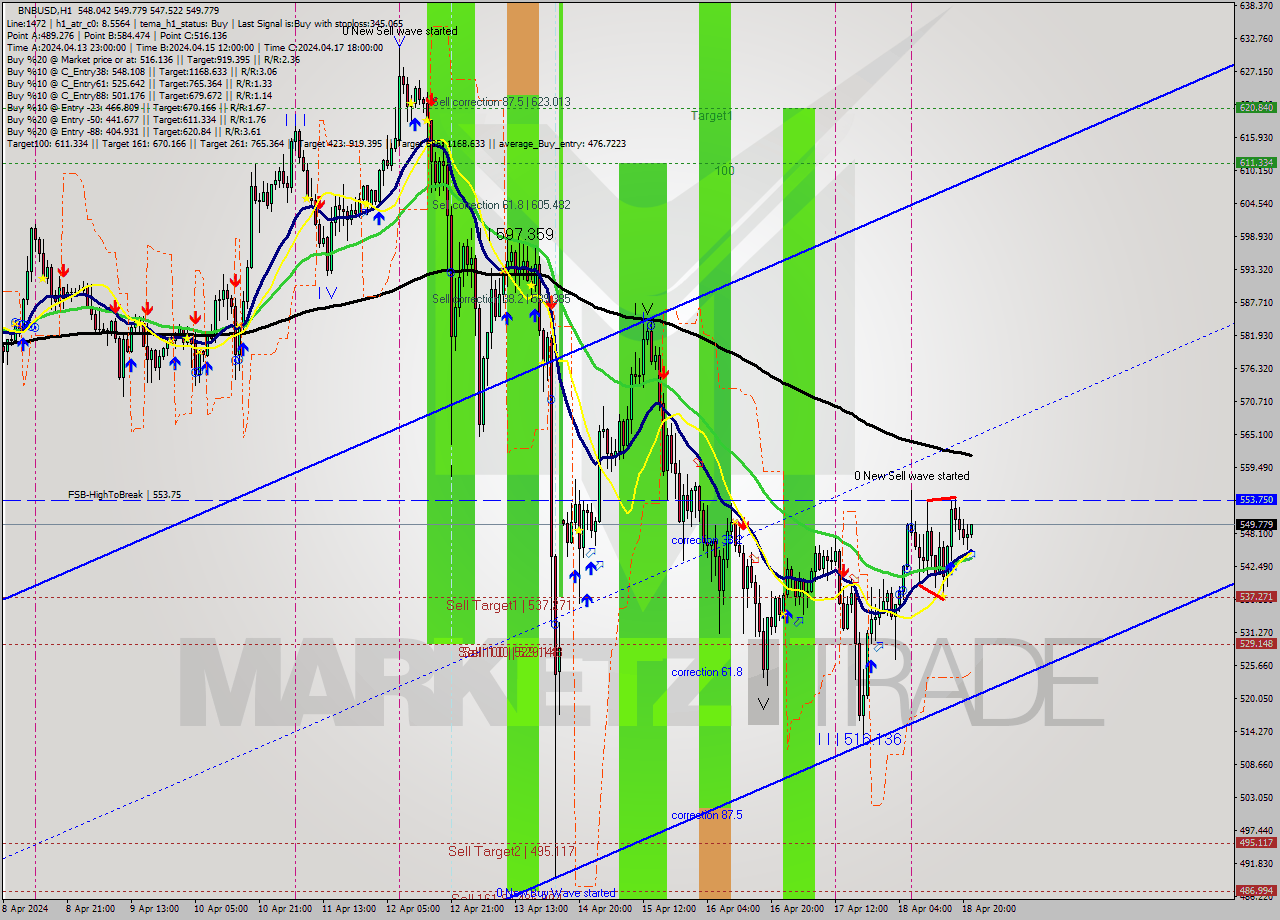Click the green 611.334 price tag
1280x920 pixels.
tap(1256, 162)
